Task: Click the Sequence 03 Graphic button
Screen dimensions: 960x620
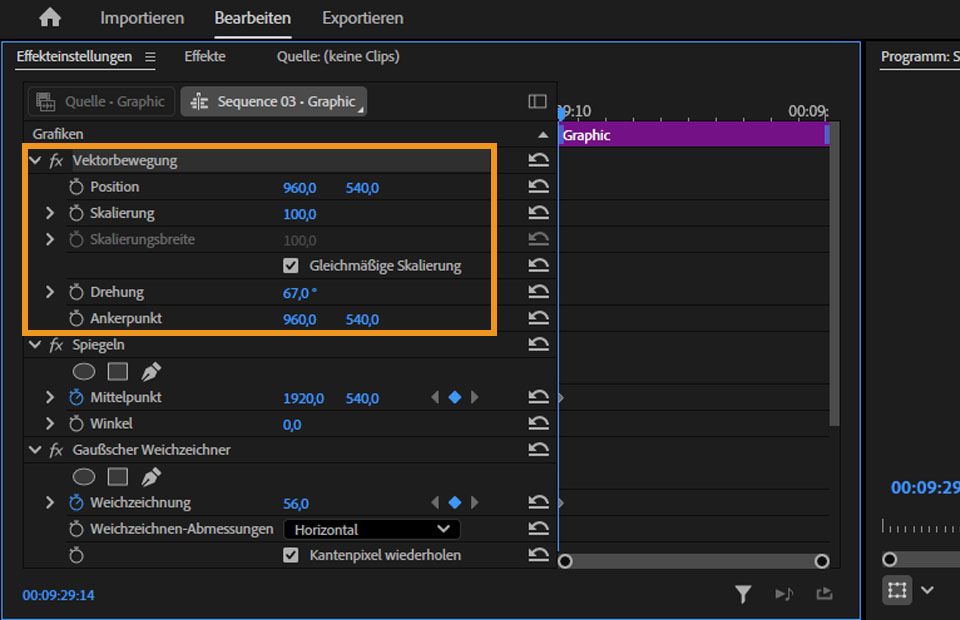Action: coord(273,100)
